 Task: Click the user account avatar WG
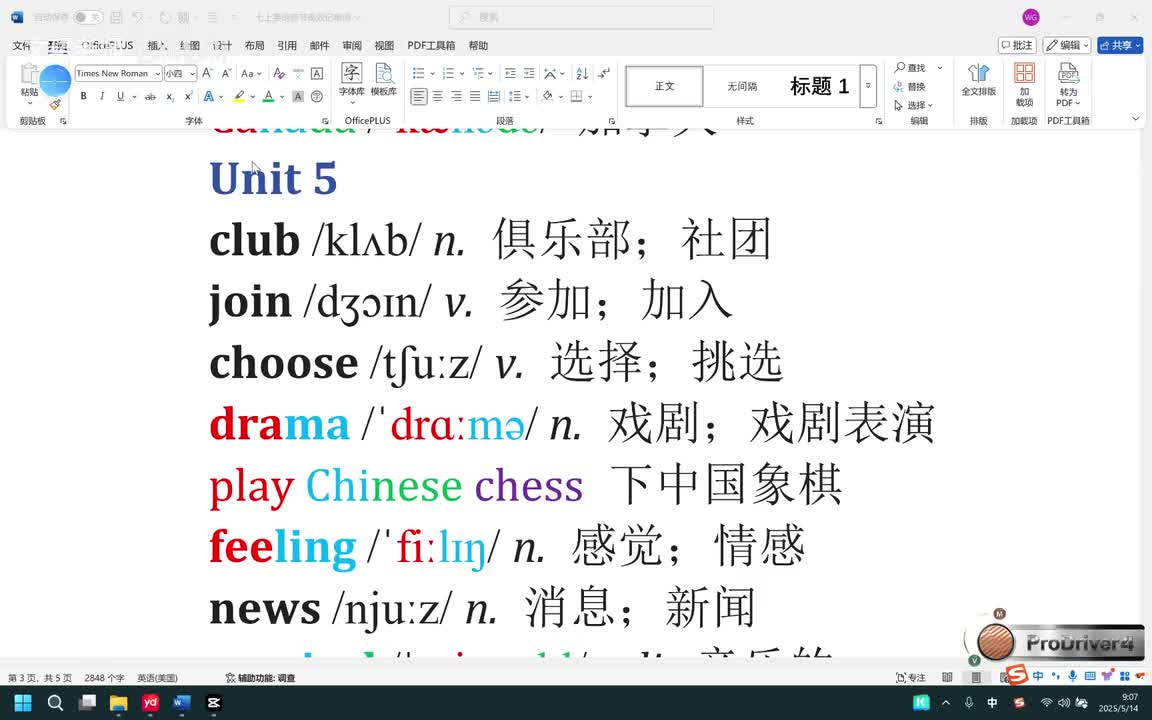(x=1031, y=17)
